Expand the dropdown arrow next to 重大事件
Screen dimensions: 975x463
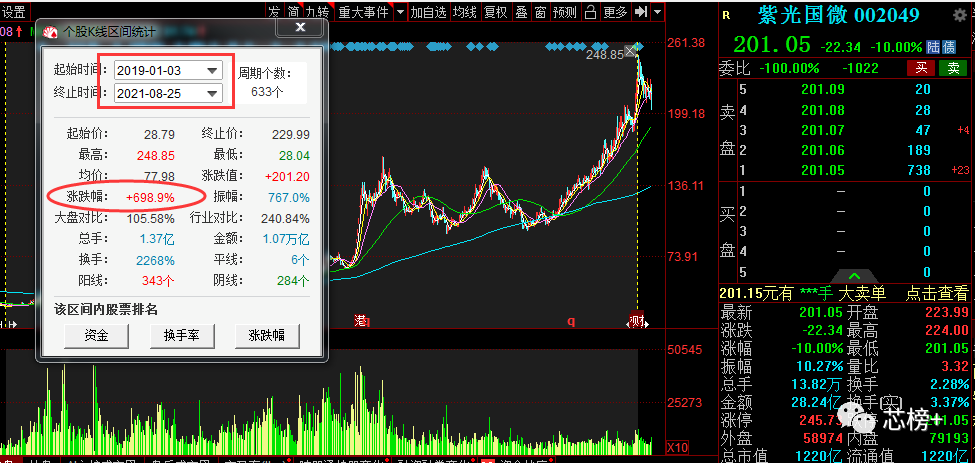point(400,11)
